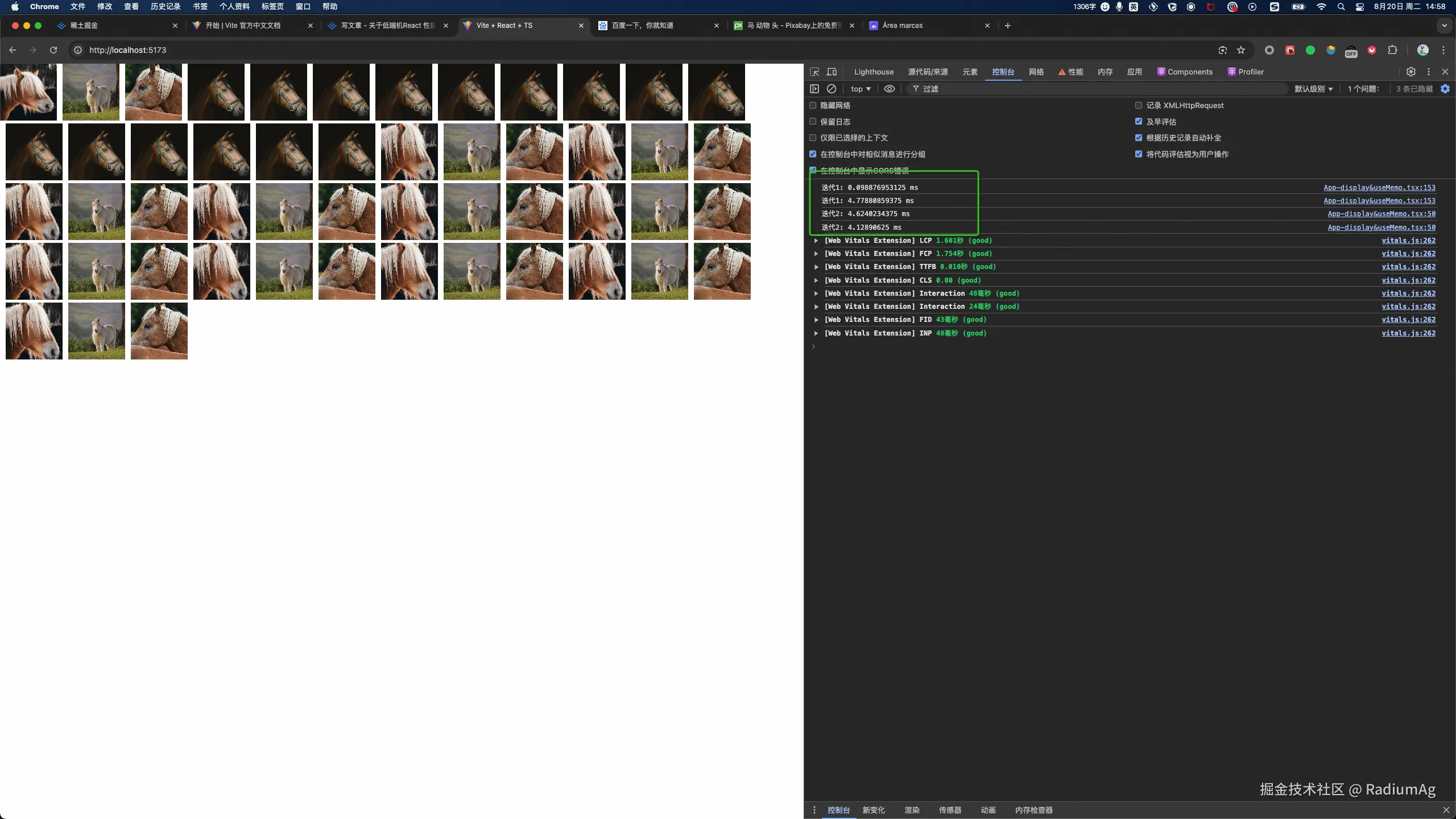1456x819 pixels.
Task: Click the vitals.js:262 link for FCP
Action: tap(1408, 254)
